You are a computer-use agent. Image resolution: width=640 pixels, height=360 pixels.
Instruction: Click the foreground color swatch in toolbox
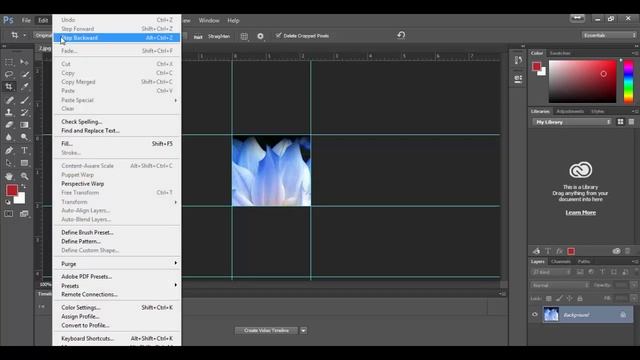tap(12, 190)
